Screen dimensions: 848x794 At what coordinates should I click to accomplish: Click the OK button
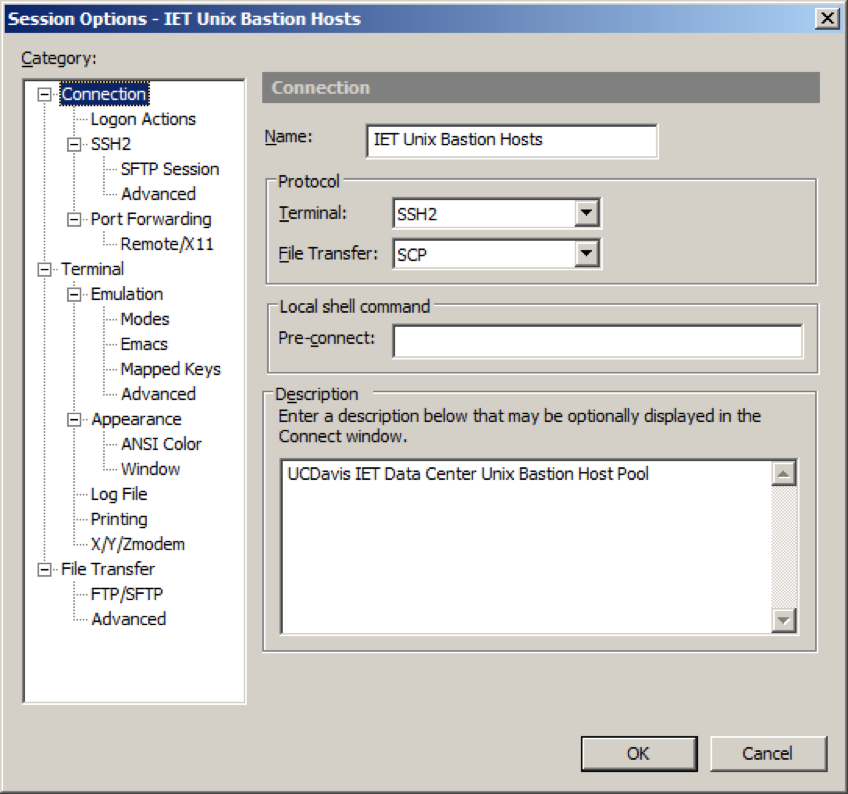(x=639, y=754)
